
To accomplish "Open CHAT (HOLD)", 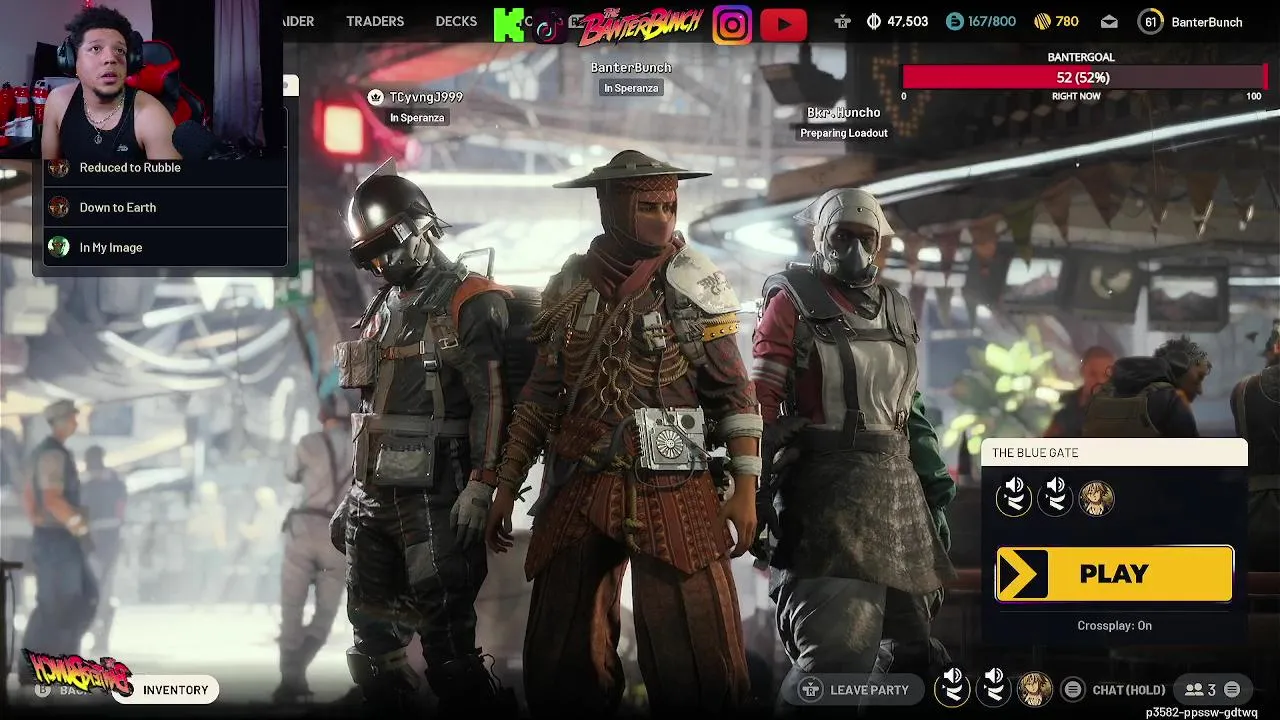I will (1129, 690).
